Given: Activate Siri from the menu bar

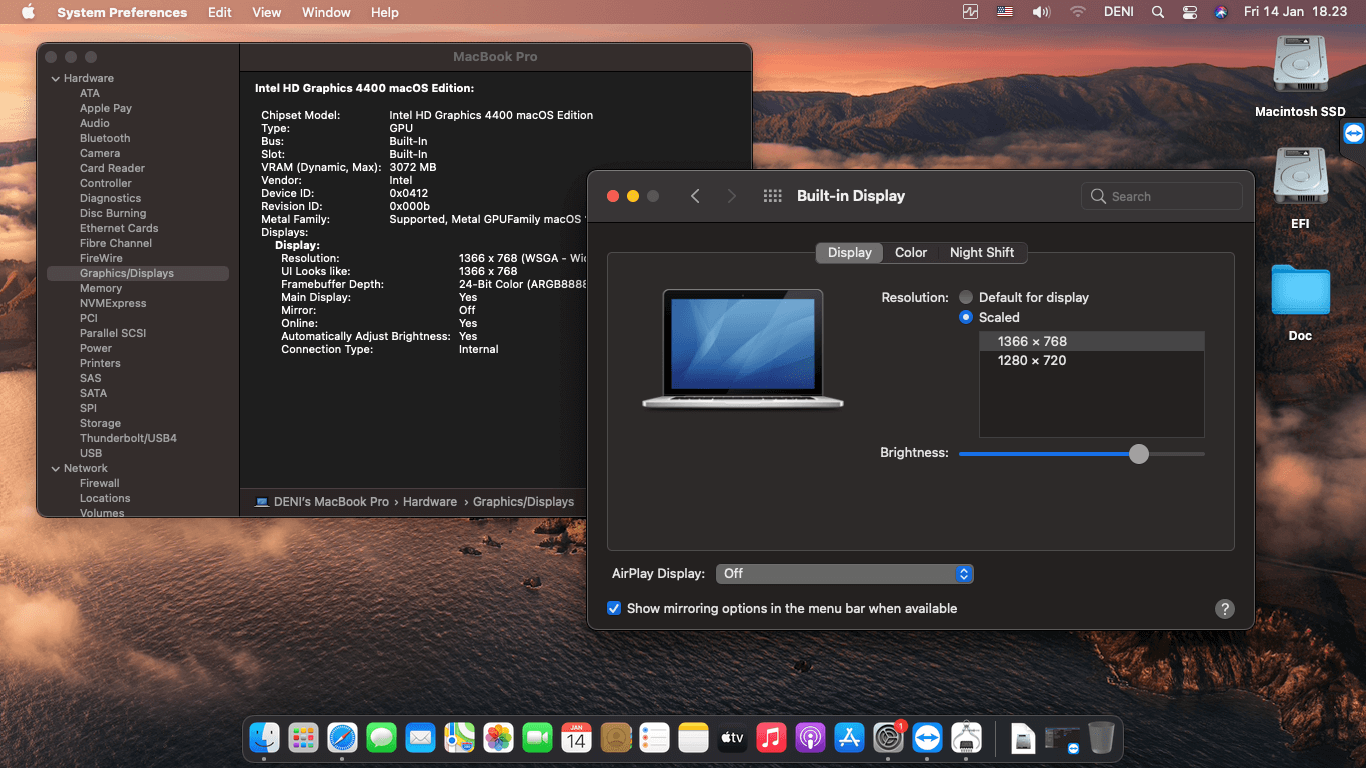Looking at the screenshot, I should coord(1220,12).
